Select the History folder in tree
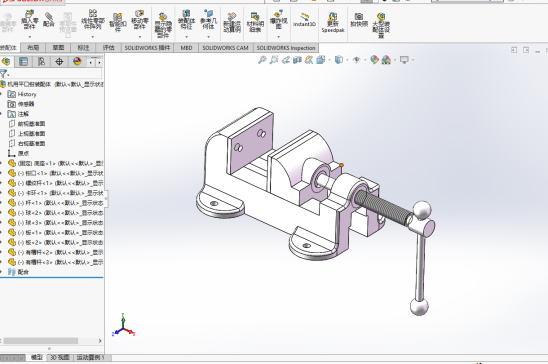The width and height of the screenshot is (548, 364). pyautogui.click(x=22, y=94)
